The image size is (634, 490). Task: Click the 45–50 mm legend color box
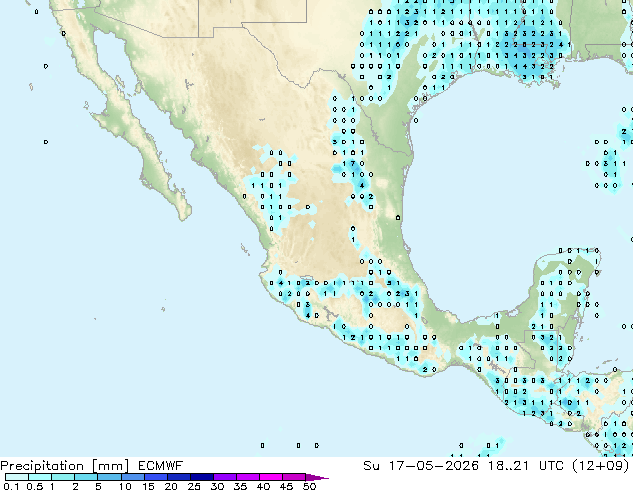pyautogui.click(x=294, y=477)
